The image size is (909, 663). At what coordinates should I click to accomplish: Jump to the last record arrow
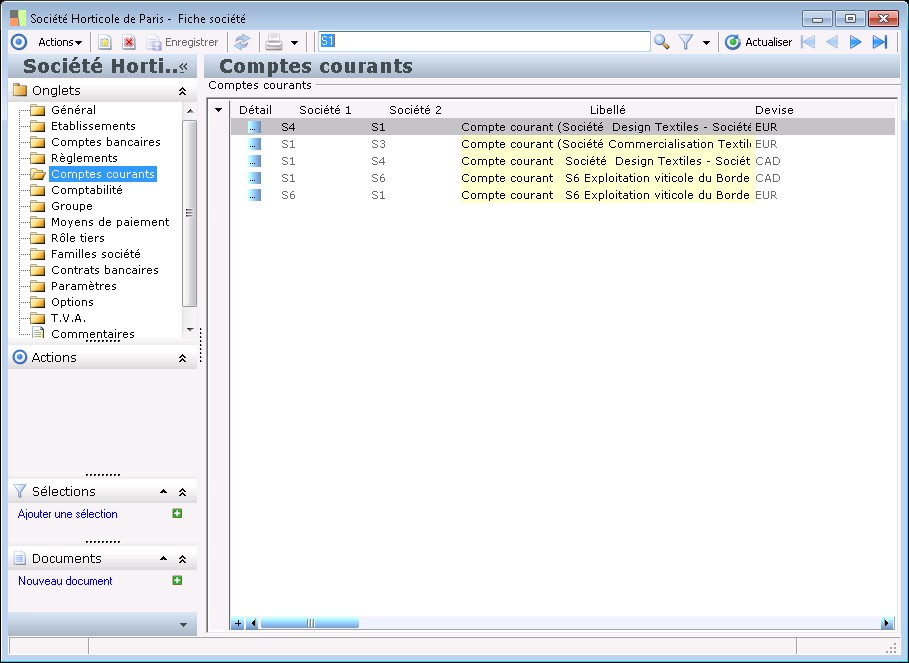coord(880,42)
